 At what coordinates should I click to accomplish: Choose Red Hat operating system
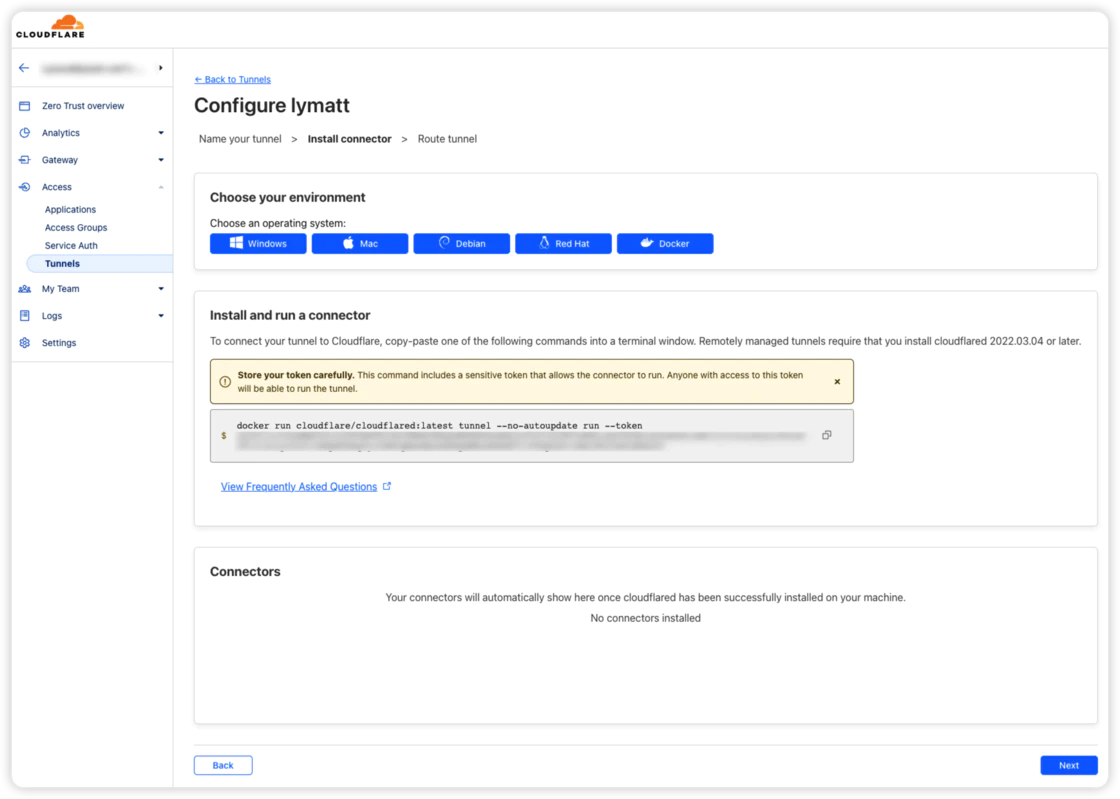(x=563, y=243)
